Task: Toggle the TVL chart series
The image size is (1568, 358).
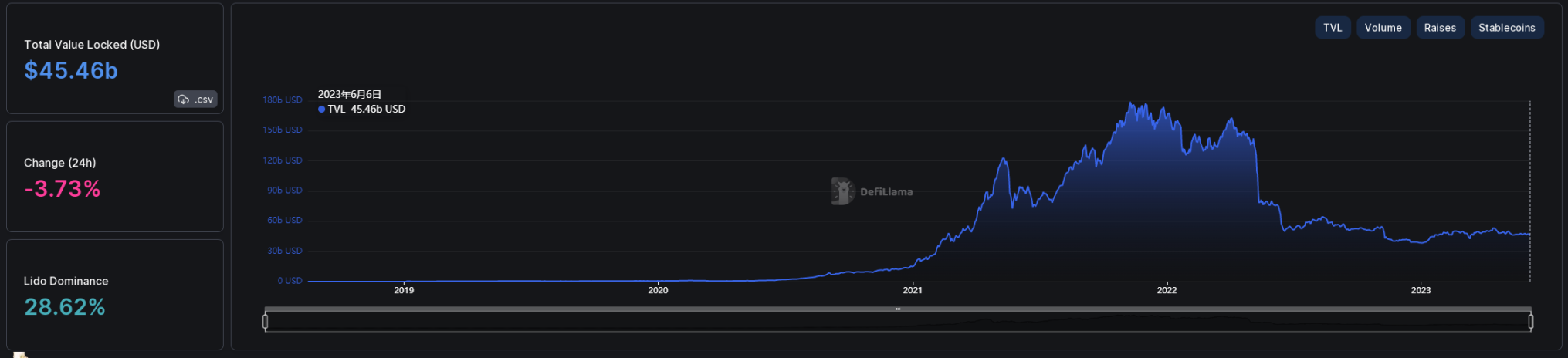Action: pyautogui.click(x=1332, y=28)
